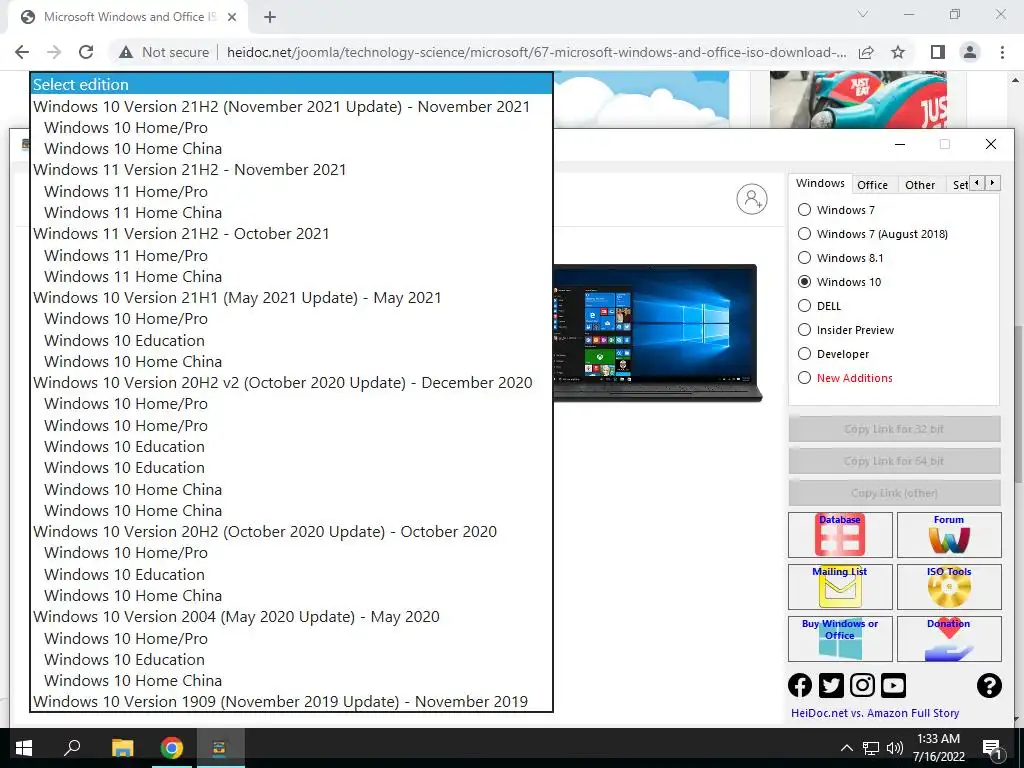Switch to the Windows tab

tap(820, 184)
